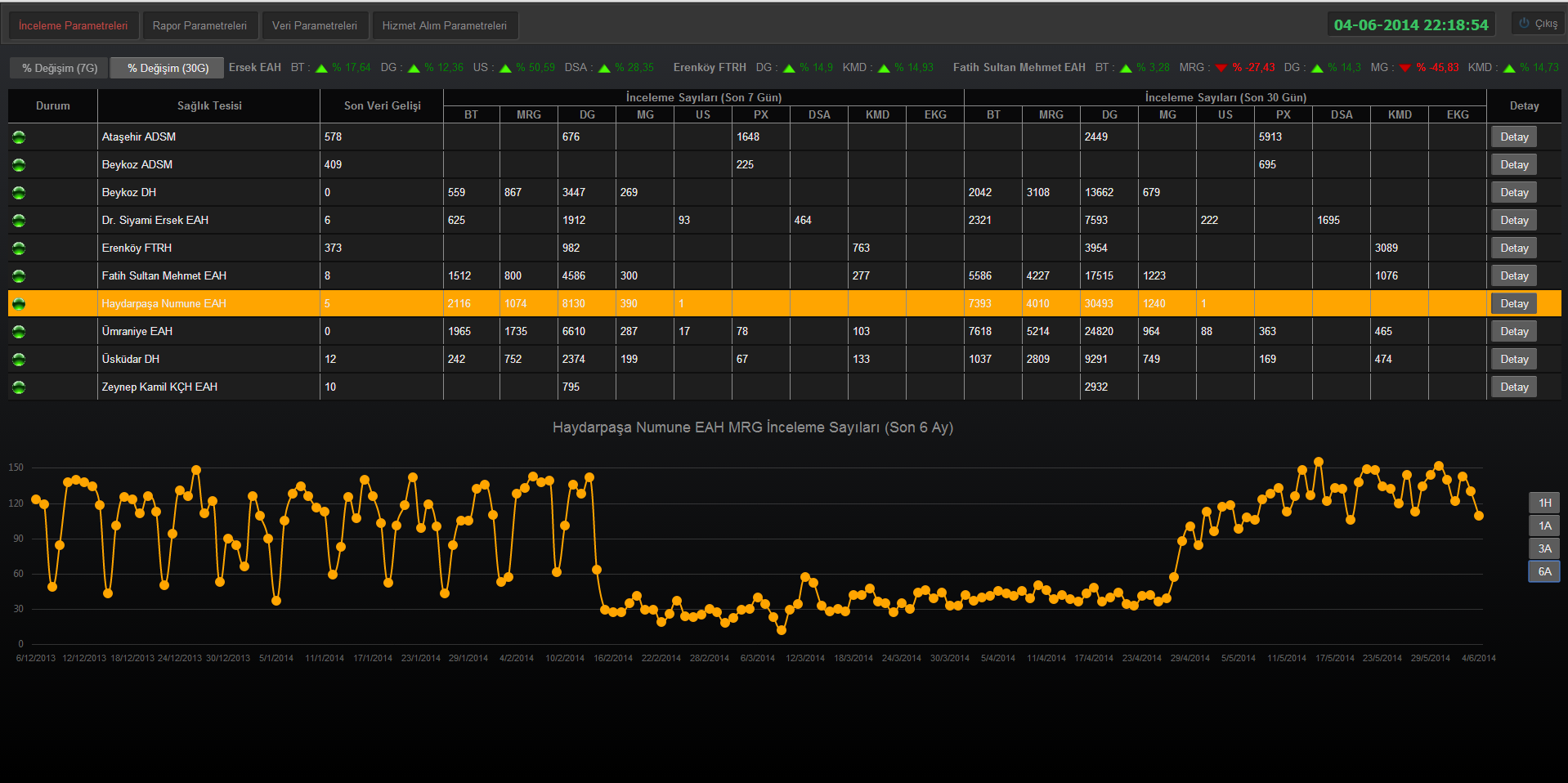Set chart range to 1A
Screen dimensions: 1568x783
click(x=1544, y=526)
